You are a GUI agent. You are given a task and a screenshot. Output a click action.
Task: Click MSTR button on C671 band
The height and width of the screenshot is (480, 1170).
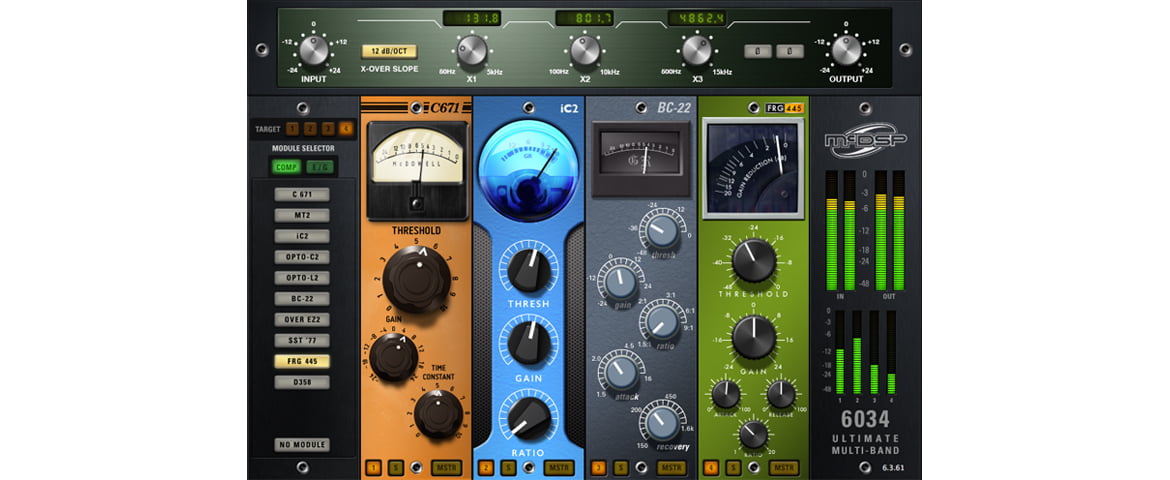click(446, 468)
